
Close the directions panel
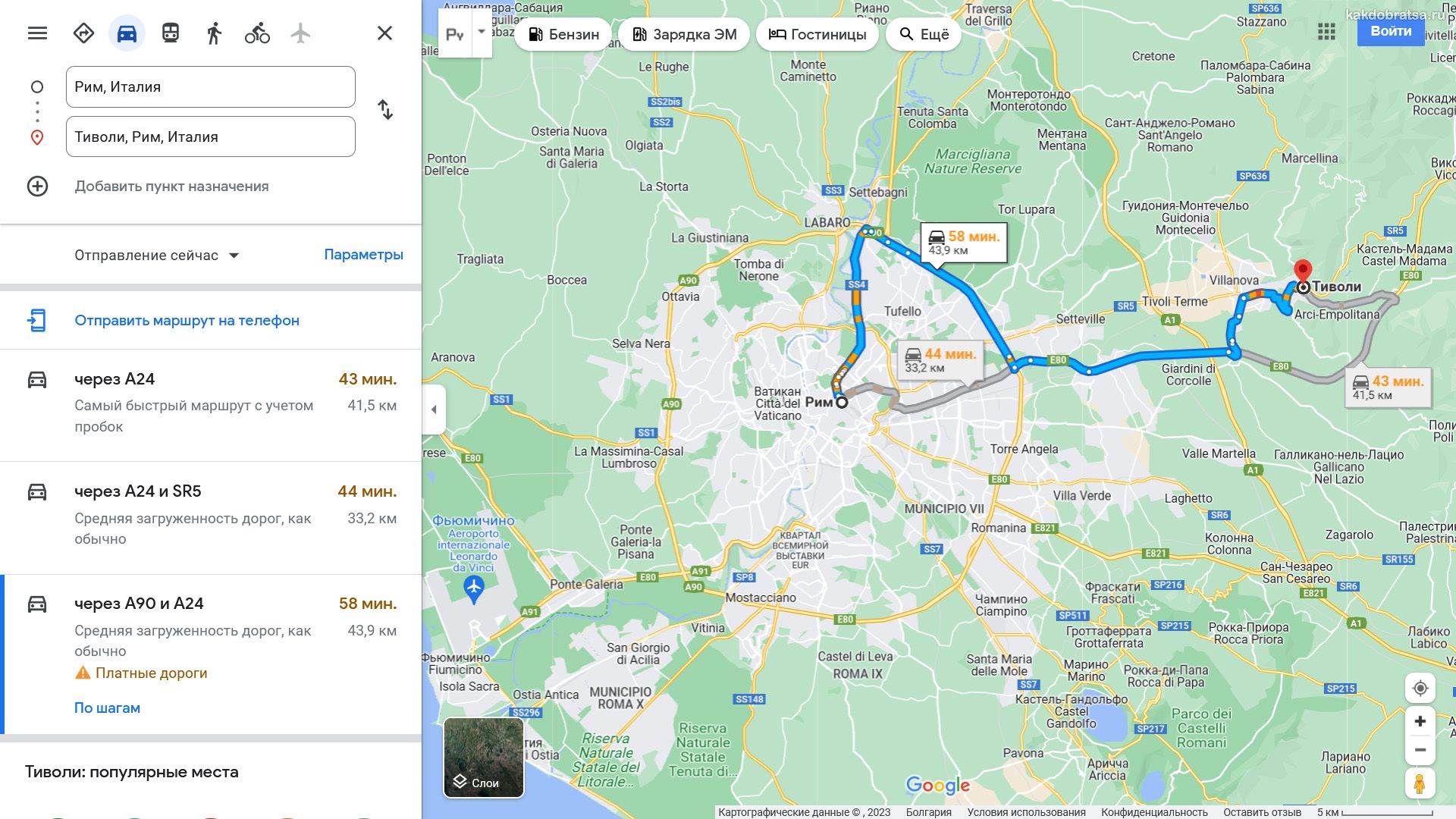(x=384, y=33)
